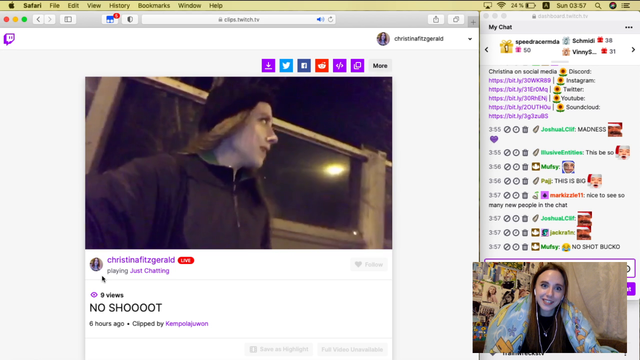The height and width of the screenshot is (360, 640).
Task: Follow christinafitzgerald with Follow button
Action: pos(369,264)
